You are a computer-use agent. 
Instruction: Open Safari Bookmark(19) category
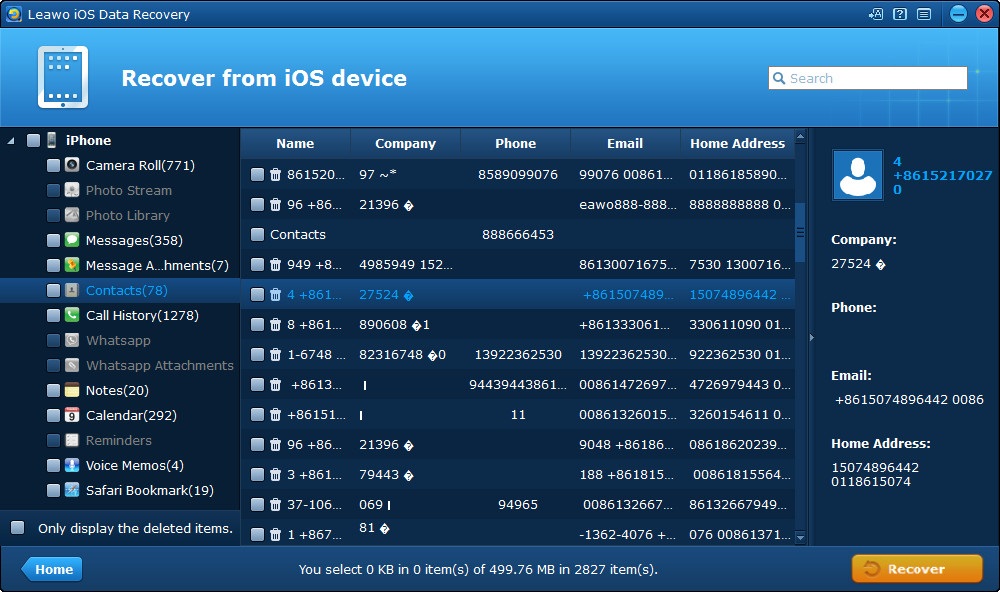[x=150, y=491]
